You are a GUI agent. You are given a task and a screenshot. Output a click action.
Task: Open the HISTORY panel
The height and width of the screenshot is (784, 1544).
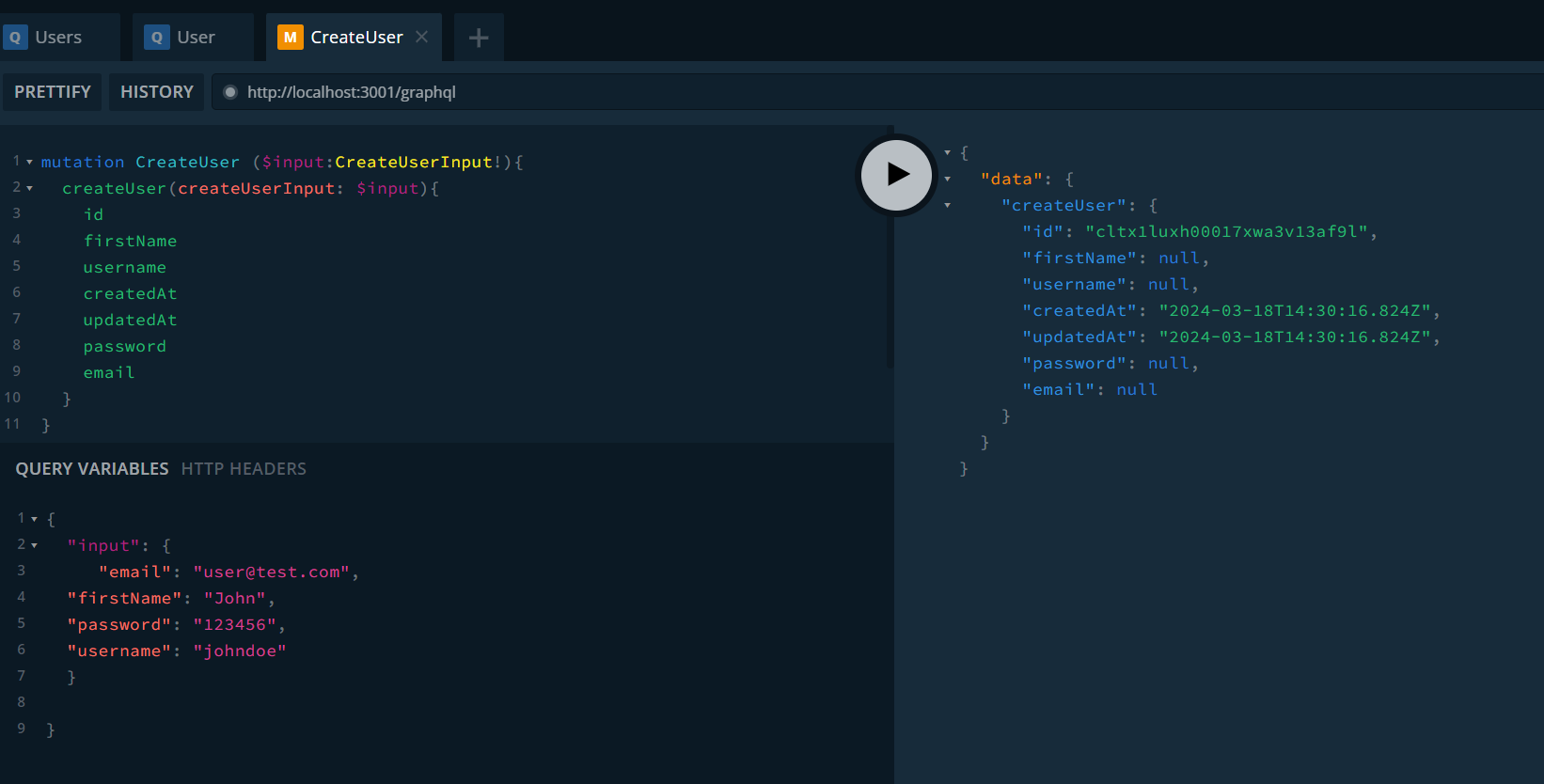157,92
